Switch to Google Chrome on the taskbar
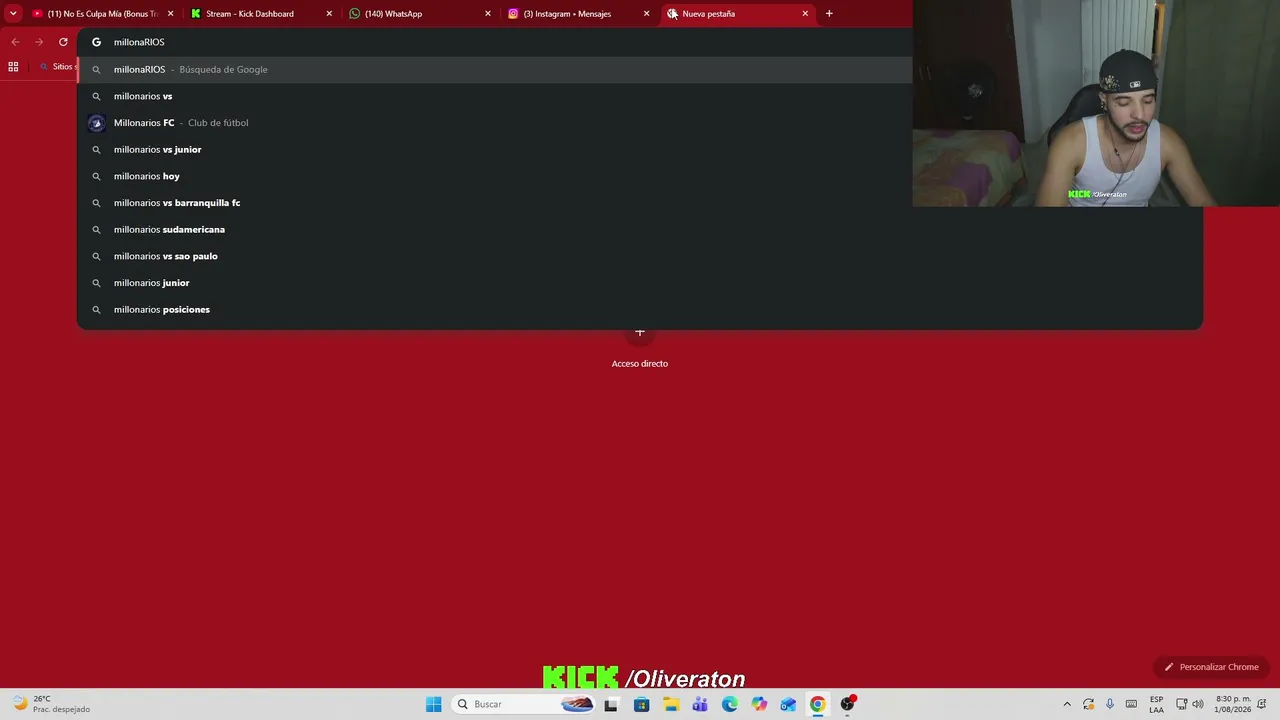Viewport: 1280px width, 720px height. (x=818, y=704)
